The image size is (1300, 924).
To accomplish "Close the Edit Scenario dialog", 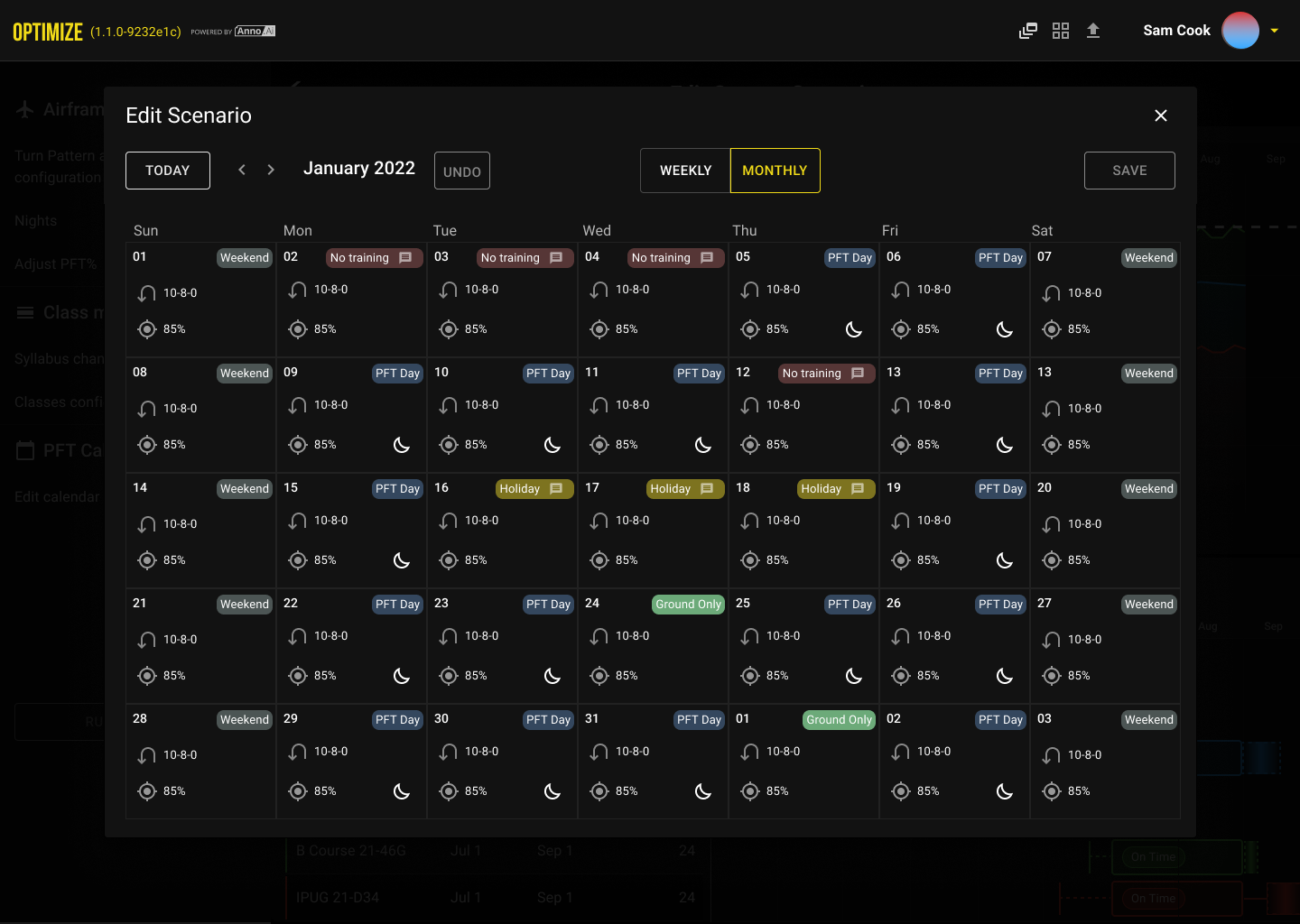I will tap(1161, 115).
